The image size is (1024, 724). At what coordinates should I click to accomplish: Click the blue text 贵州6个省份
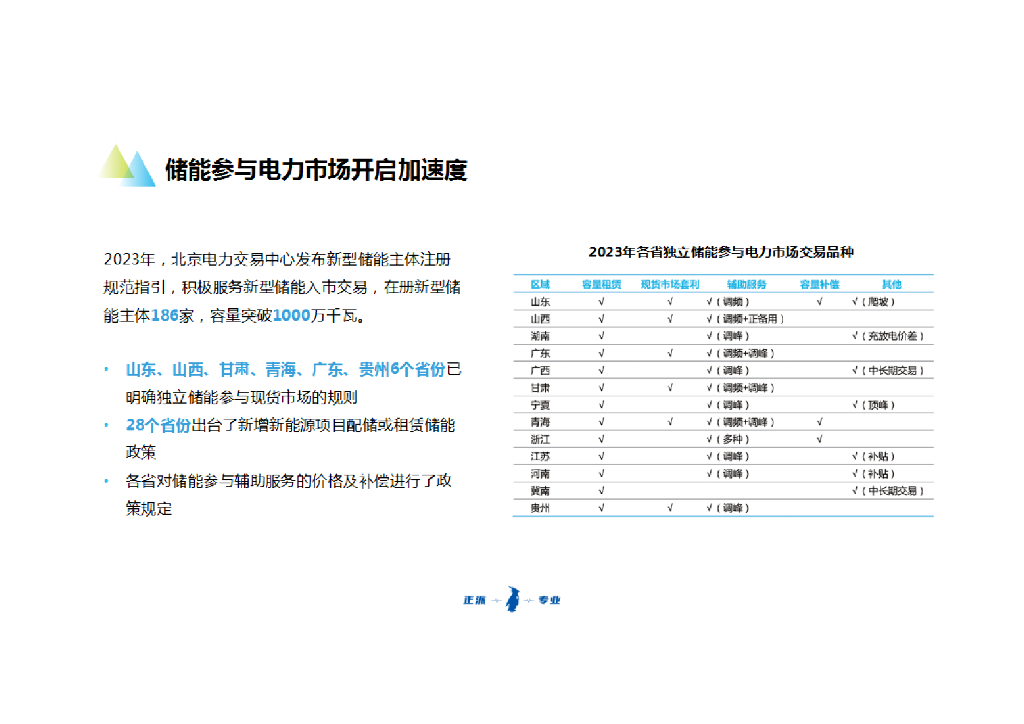tap(402, 370)
